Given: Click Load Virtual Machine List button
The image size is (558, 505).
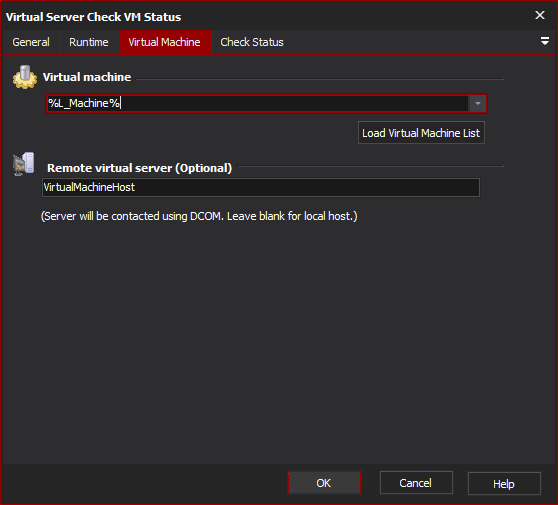Looking at the screenshot, I should click(x=421, y=133).
